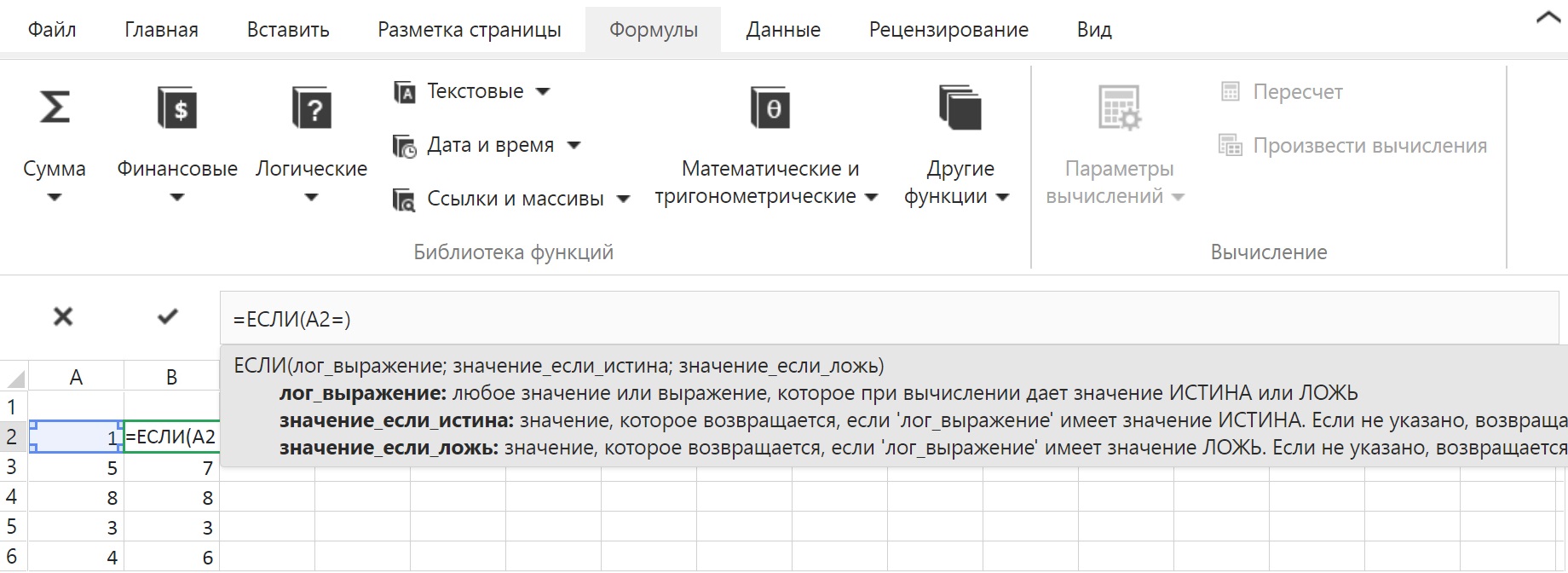This screenshot has width=1568, height=573.
Task: Open the Math and trigonometric functions icon
Action: point(770,107)
